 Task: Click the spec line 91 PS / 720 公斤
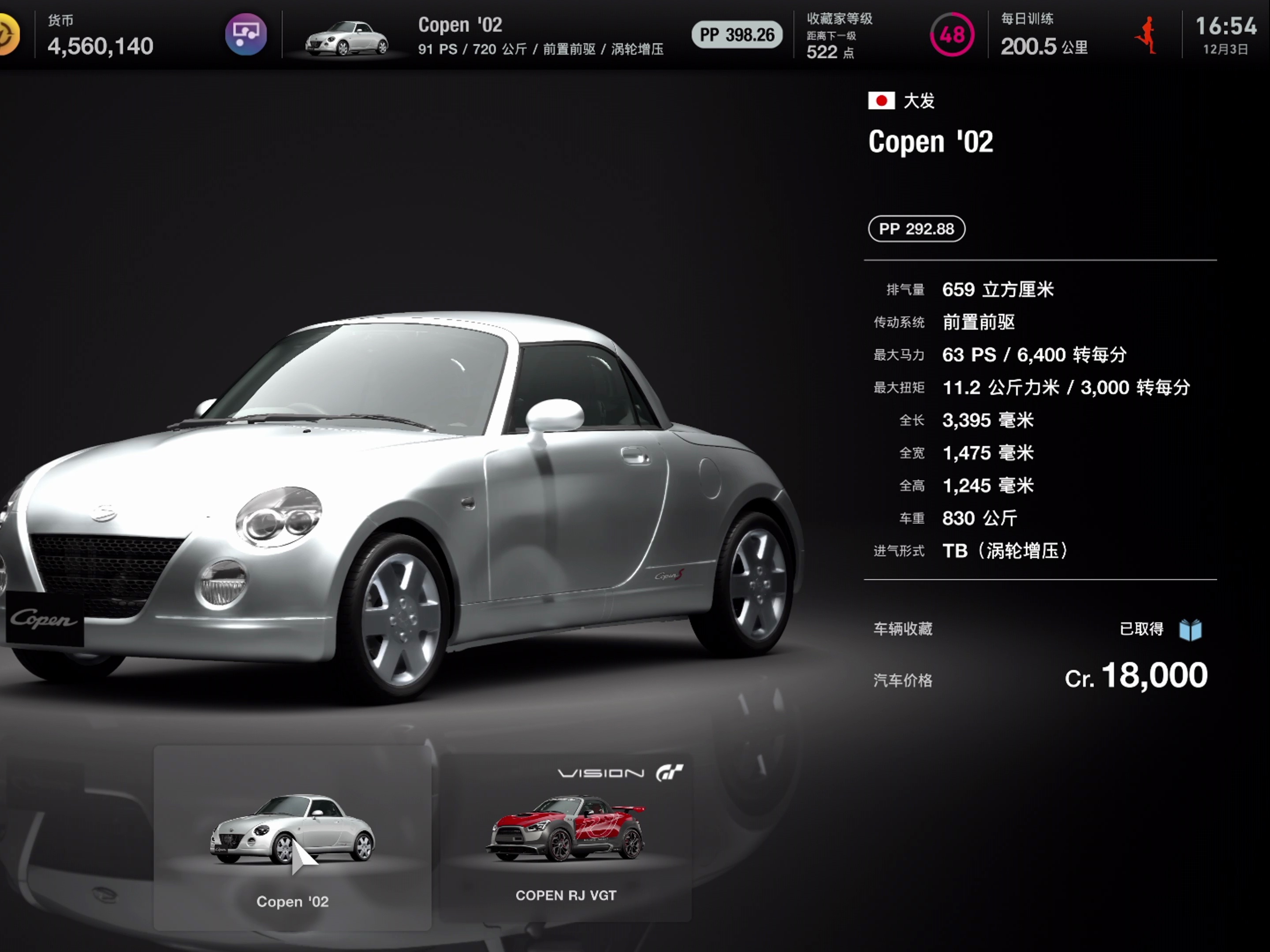(x=473, y=49)
